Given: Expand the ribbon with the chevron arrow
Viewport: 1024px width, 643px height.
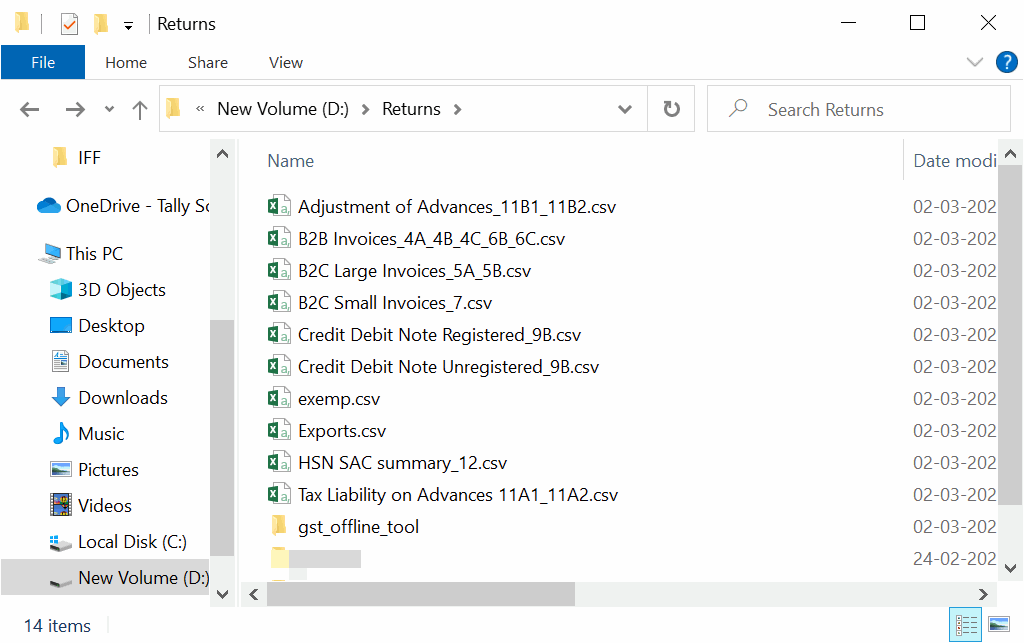Looking at the screenshot, I should [974, 62].
